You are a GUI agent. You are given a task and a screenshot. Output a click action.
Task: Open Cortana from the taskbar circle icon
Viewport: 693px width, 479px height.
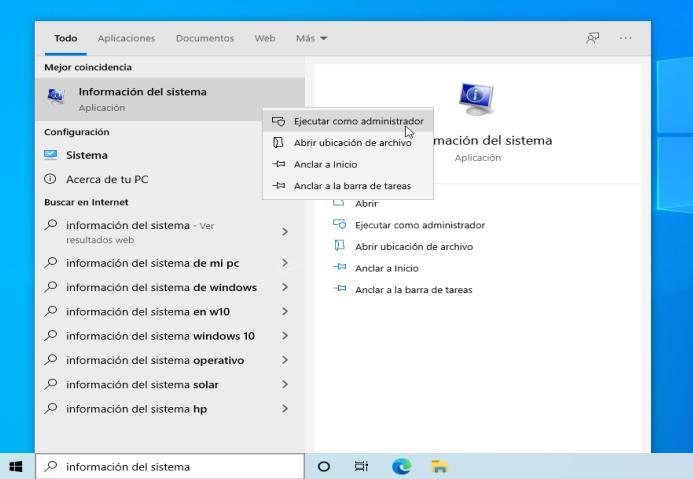324,466
